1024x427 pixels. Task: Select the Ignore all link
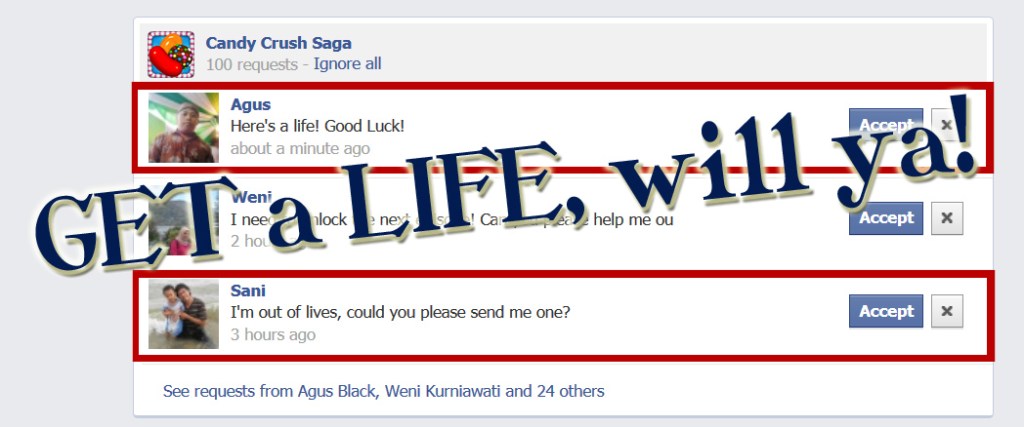click(347, 64)
